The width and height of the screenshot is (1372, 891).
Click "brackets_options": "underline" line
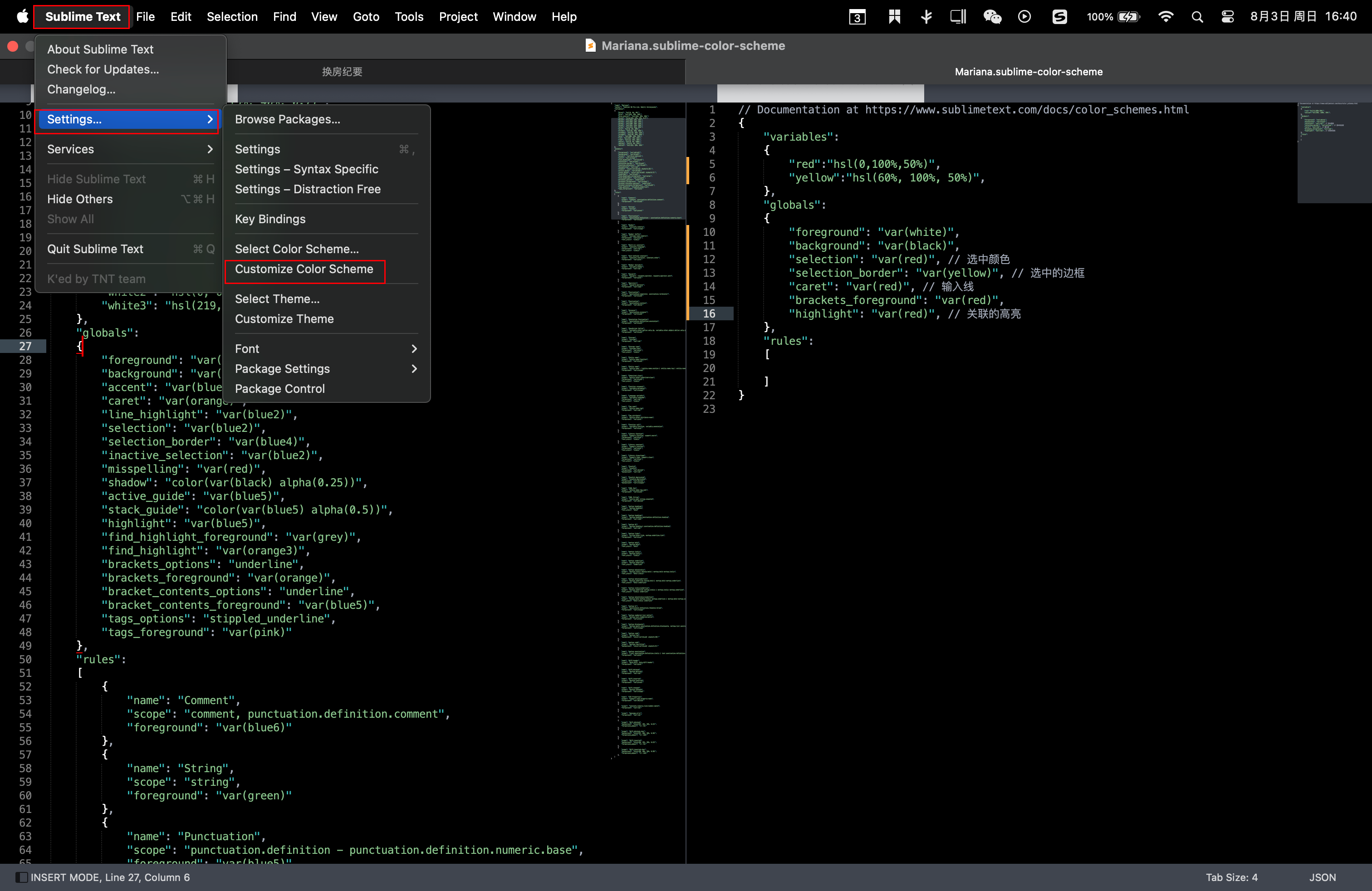point(202,564)
